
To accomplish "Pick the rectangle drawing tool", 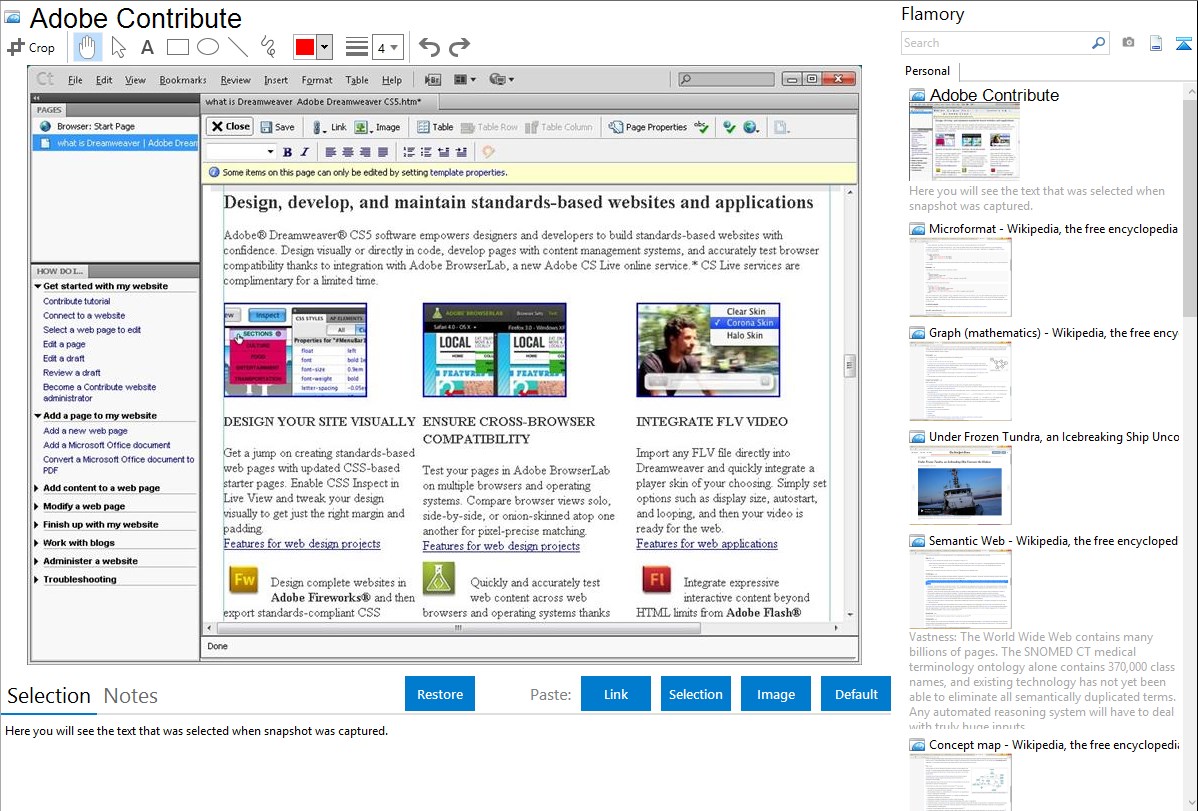I will (177, 47).
